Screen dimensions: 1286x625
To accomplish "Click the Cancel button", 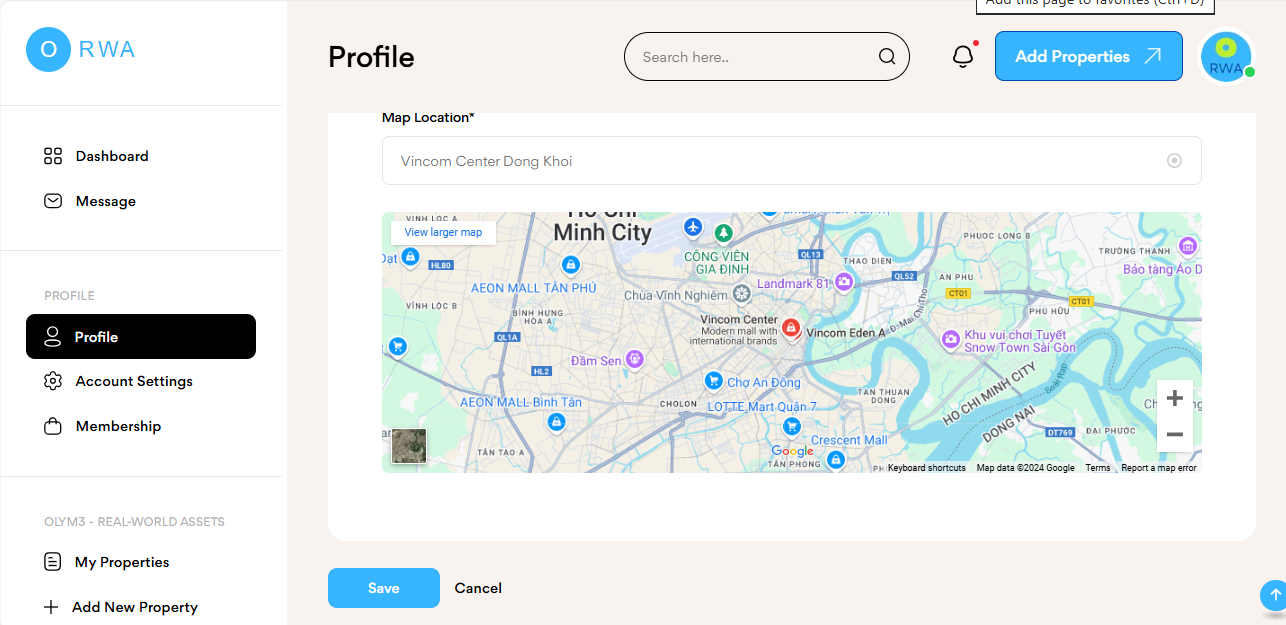I will click(x=478, y=588).
